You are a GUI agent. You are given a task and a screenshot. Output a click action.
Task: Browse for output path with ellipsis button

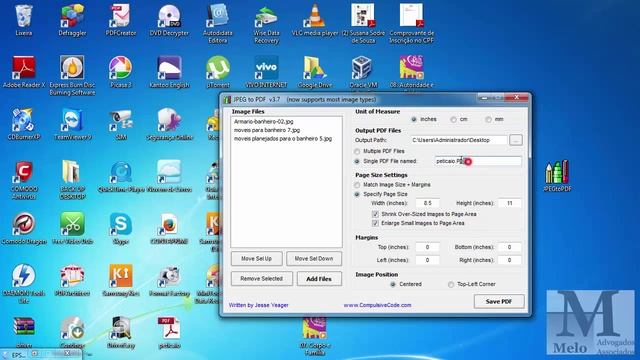click(x=516, y=140)
